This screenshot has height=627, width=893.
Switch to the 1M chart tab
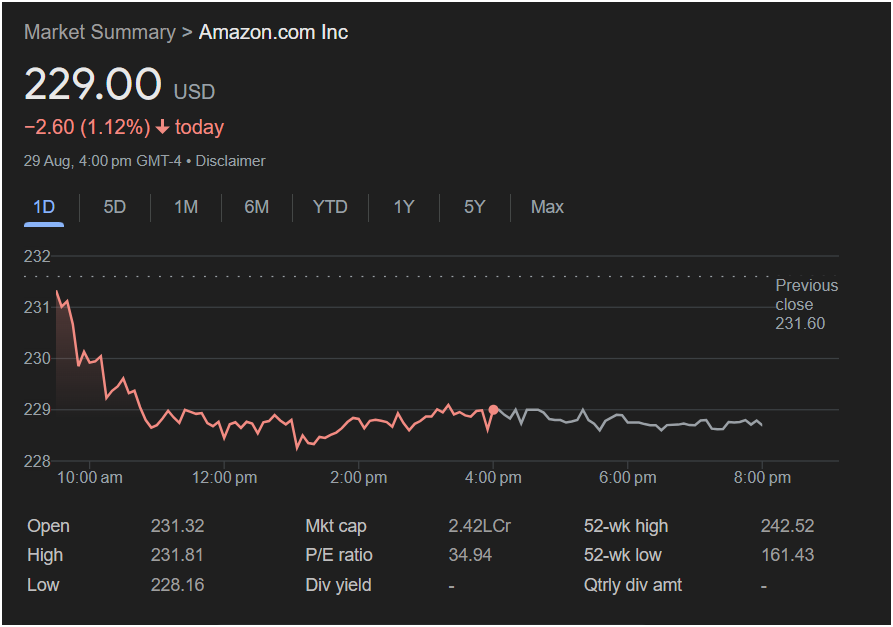(186, 207)
